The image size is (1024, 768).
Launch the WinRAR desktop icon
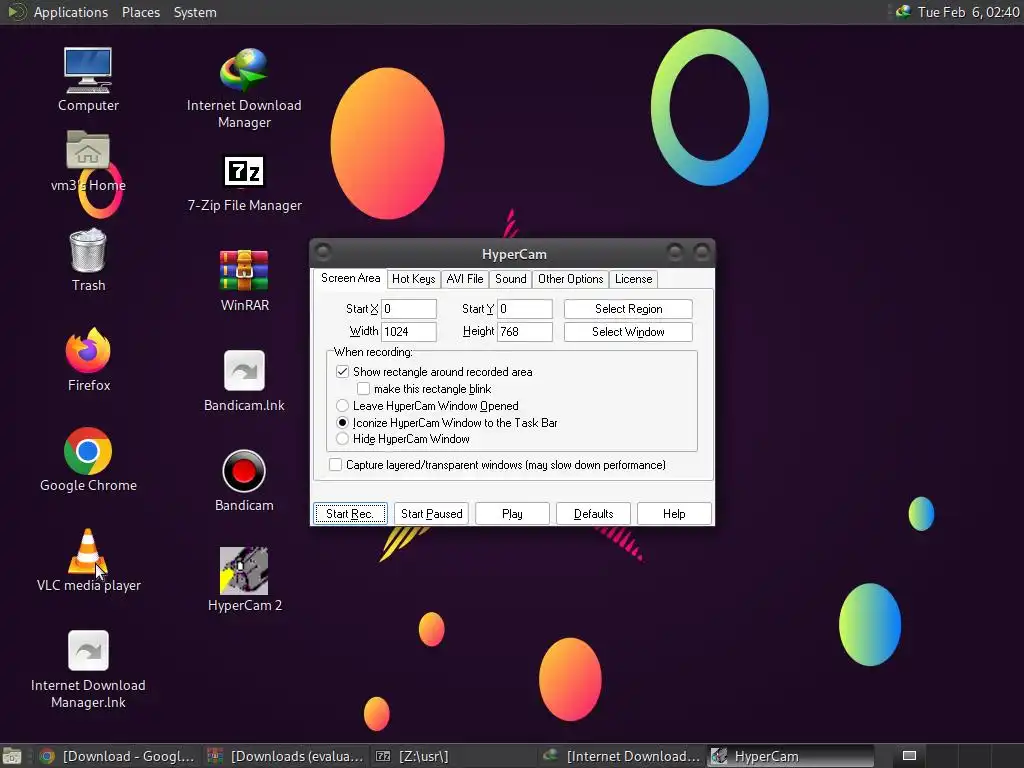click(x=244, y=270)
